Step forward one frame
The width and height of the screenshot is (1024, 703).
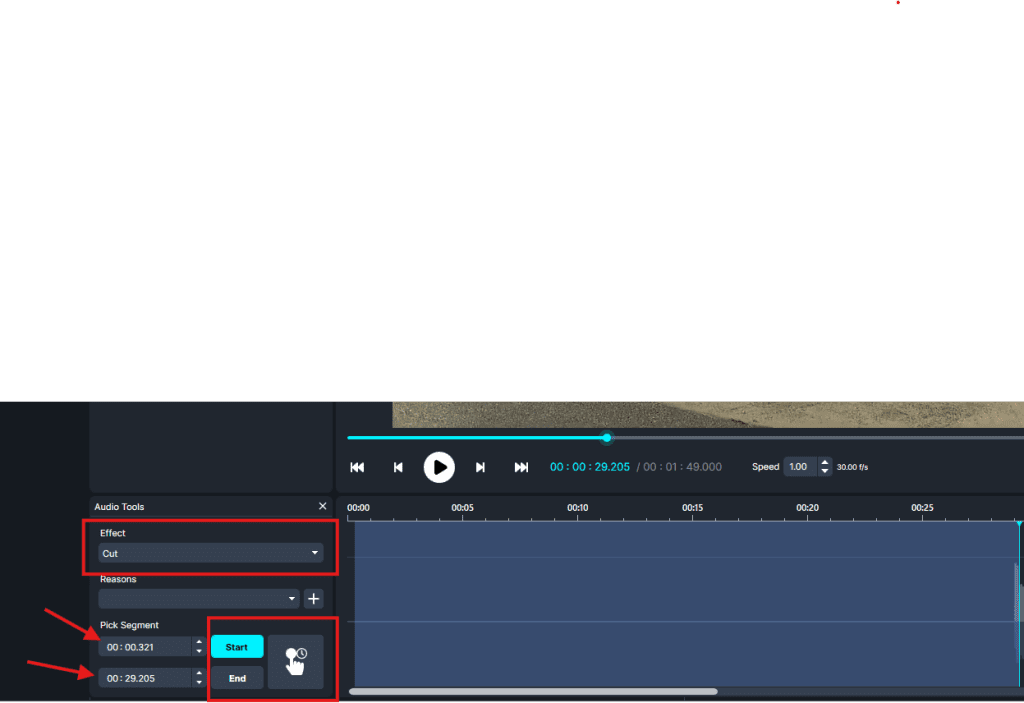(x=480, y=467)
